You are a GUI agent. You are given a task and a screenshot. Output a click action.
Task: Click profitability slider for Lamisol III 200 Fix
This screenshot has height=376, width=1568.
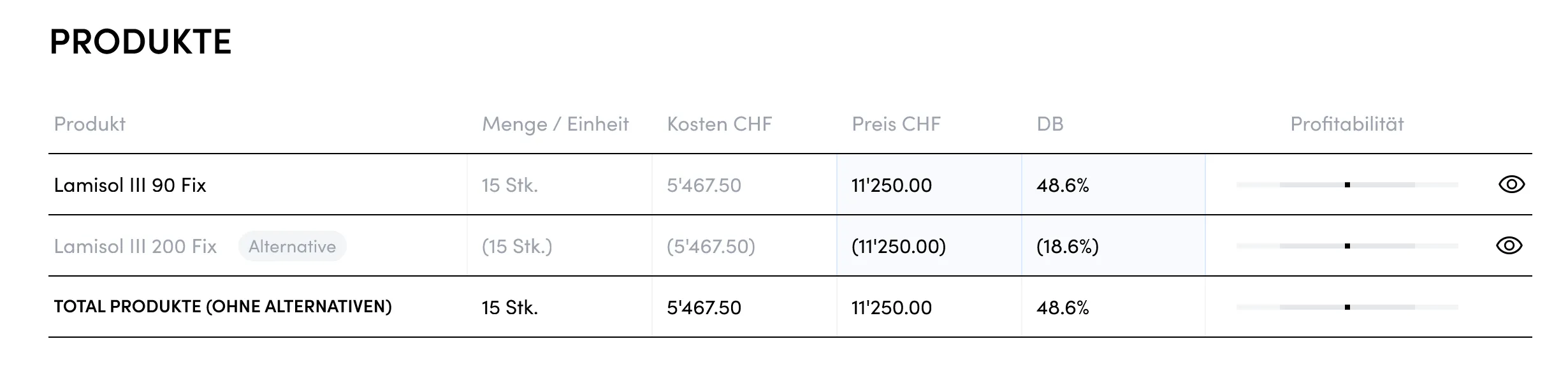1347,246
